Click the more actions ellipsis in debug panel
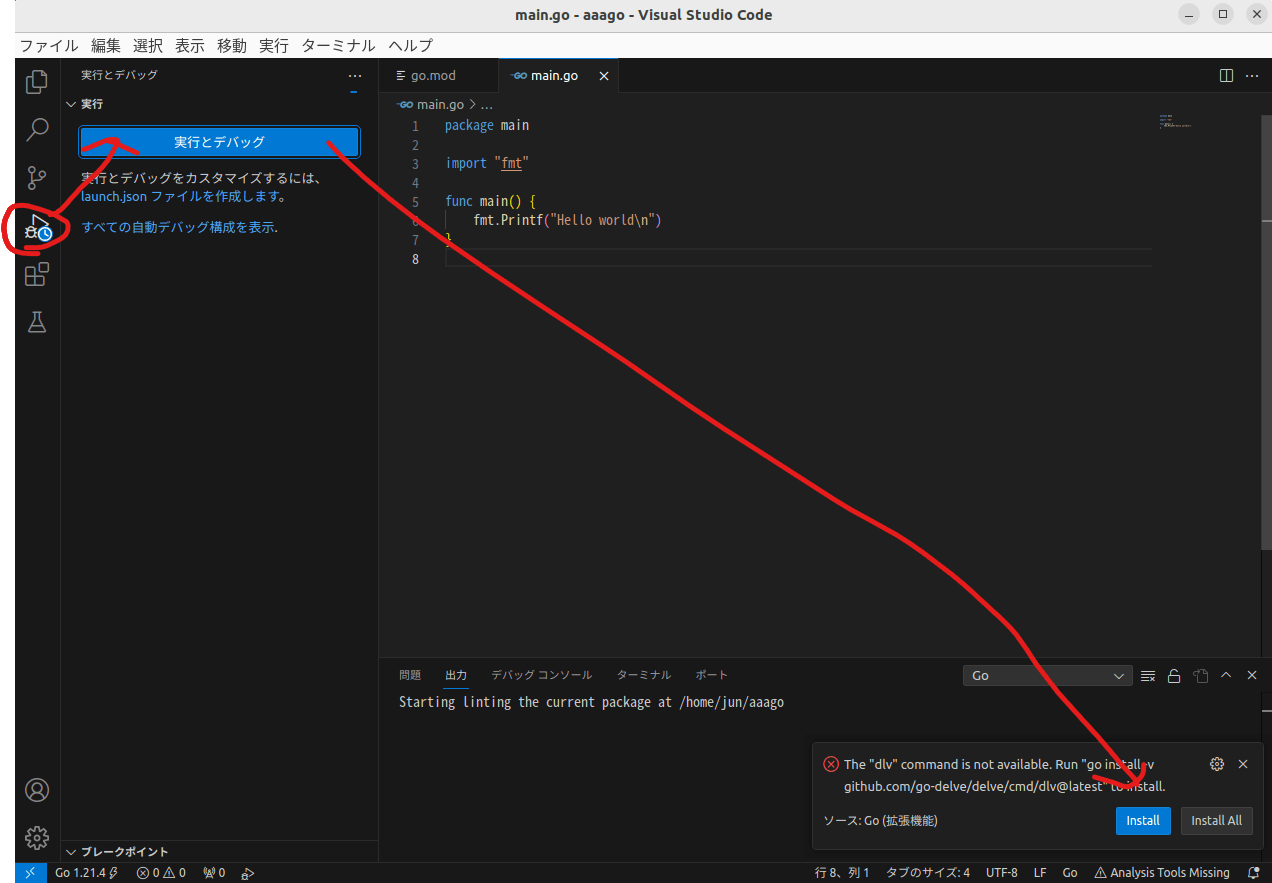1272x883 pixels. [355, 75]
